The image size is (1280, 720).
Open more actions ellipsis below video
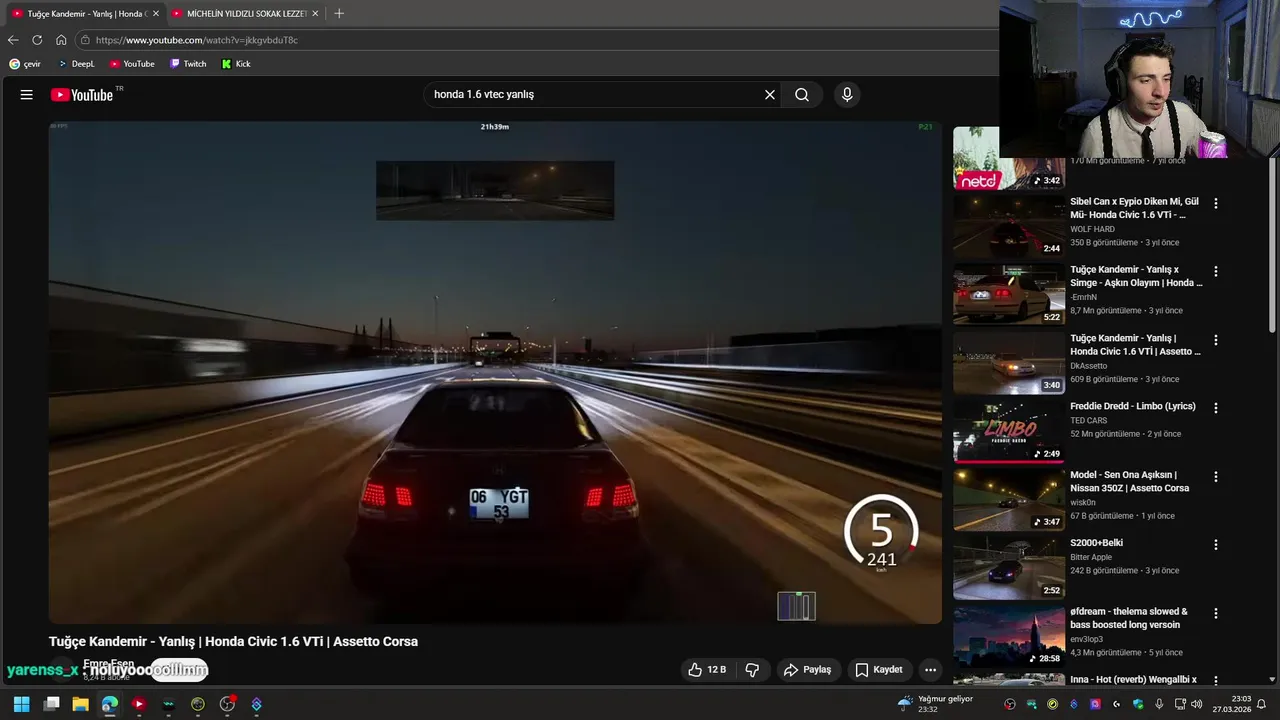(930, 670)
